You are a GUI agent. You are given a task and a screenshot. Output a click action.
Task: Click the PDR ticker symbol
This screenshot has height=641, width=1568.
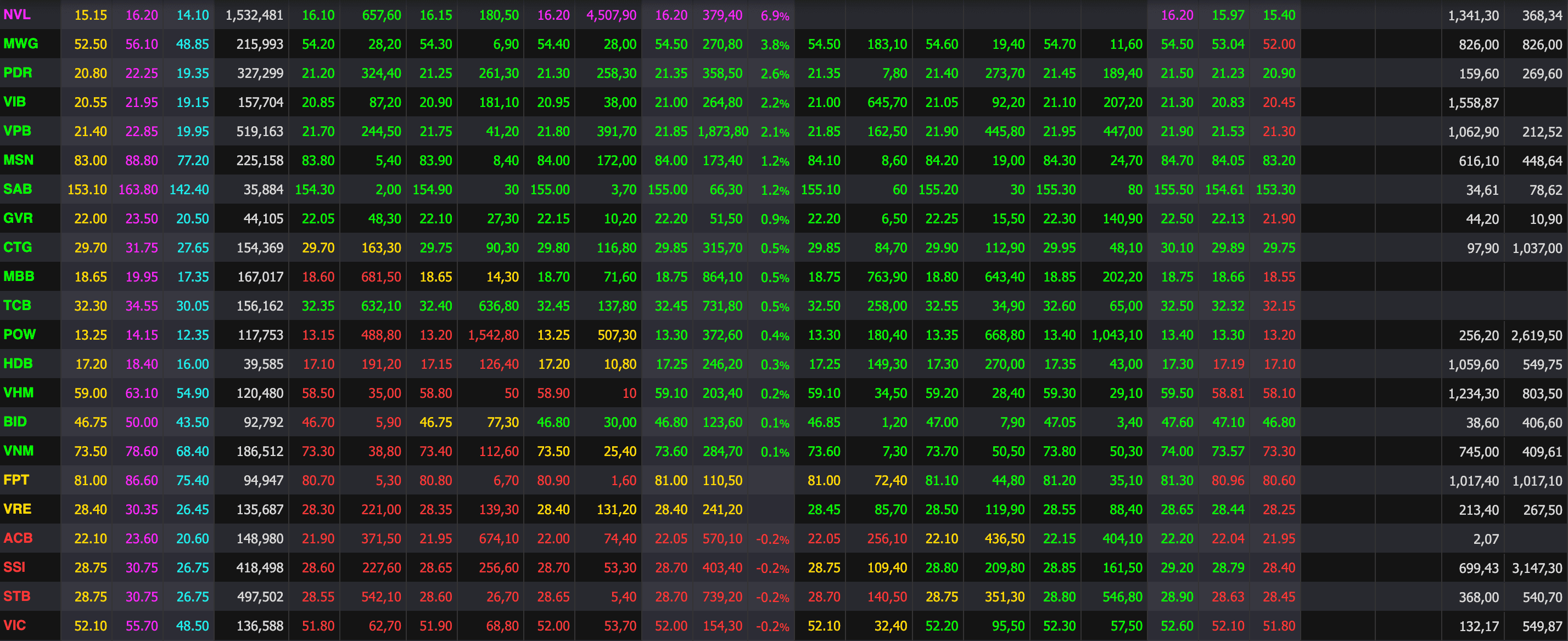tap(18, 73)
